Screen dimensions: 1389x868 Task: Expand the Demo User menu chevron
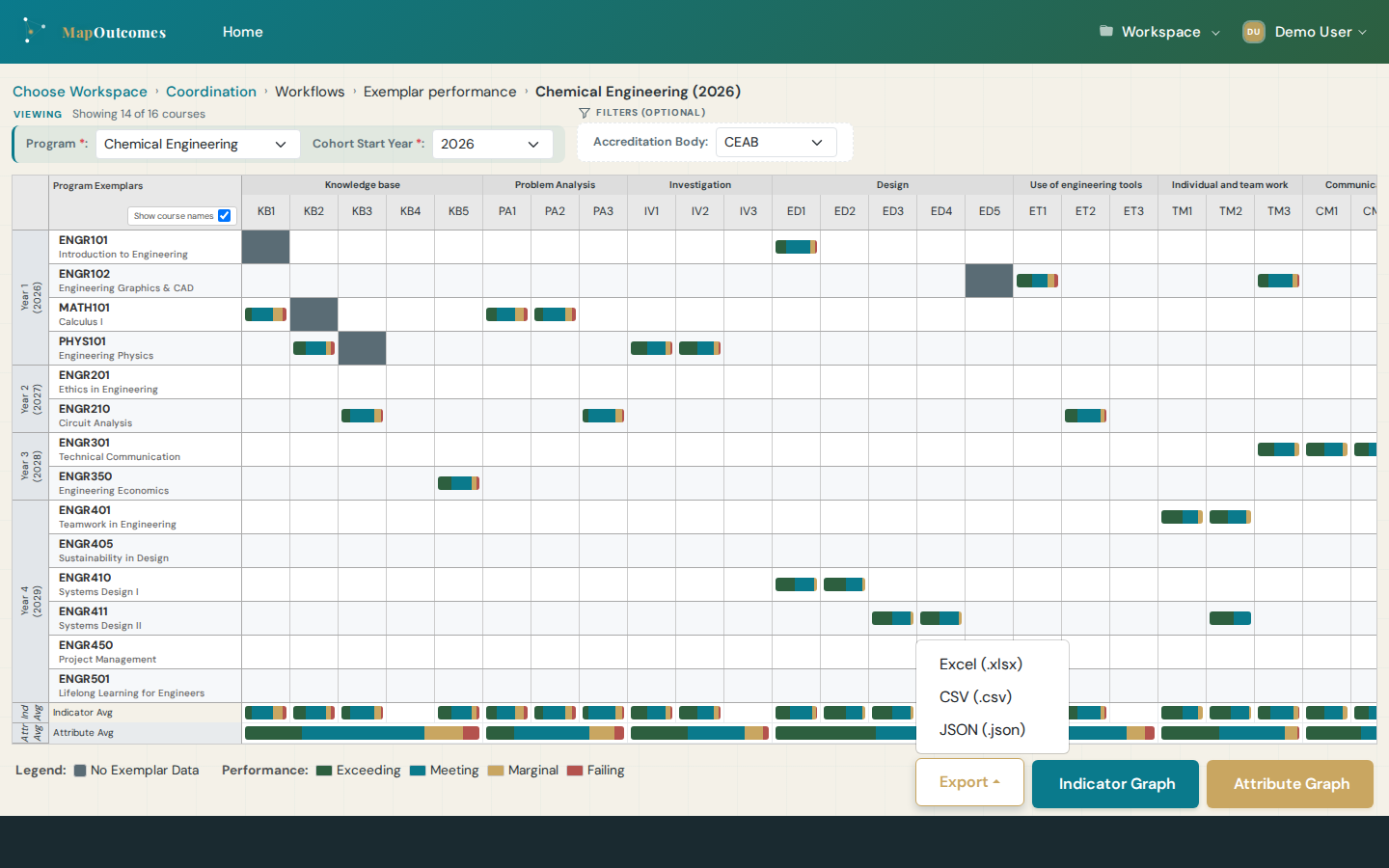click(x=1363, y=32)
